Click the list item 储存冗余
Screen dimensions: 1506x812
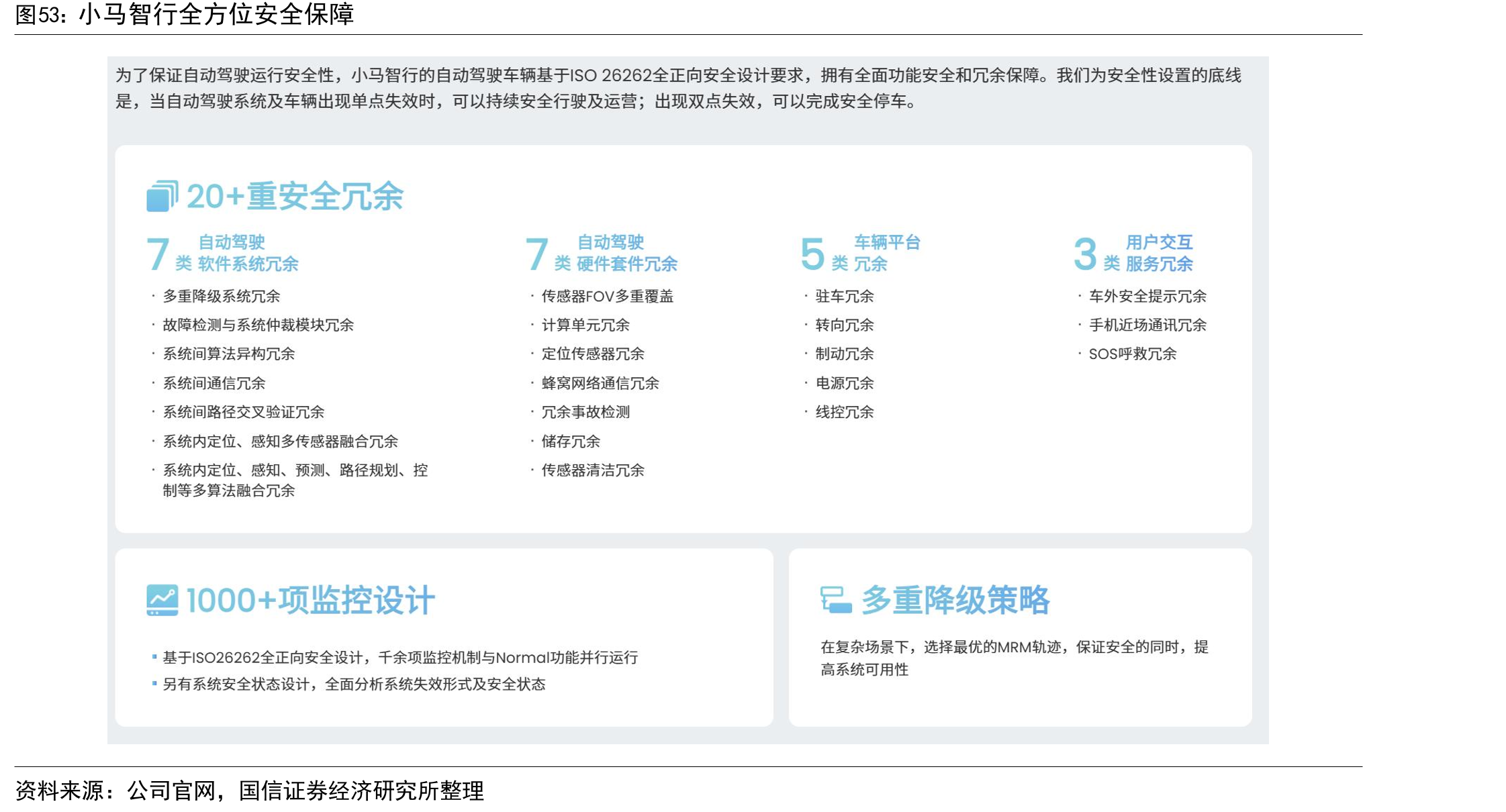[x=571, y=442]
